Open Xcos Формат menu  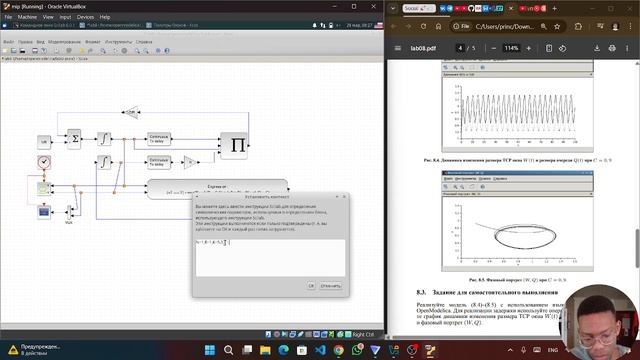pyautogui.click(x=93, y=42)
